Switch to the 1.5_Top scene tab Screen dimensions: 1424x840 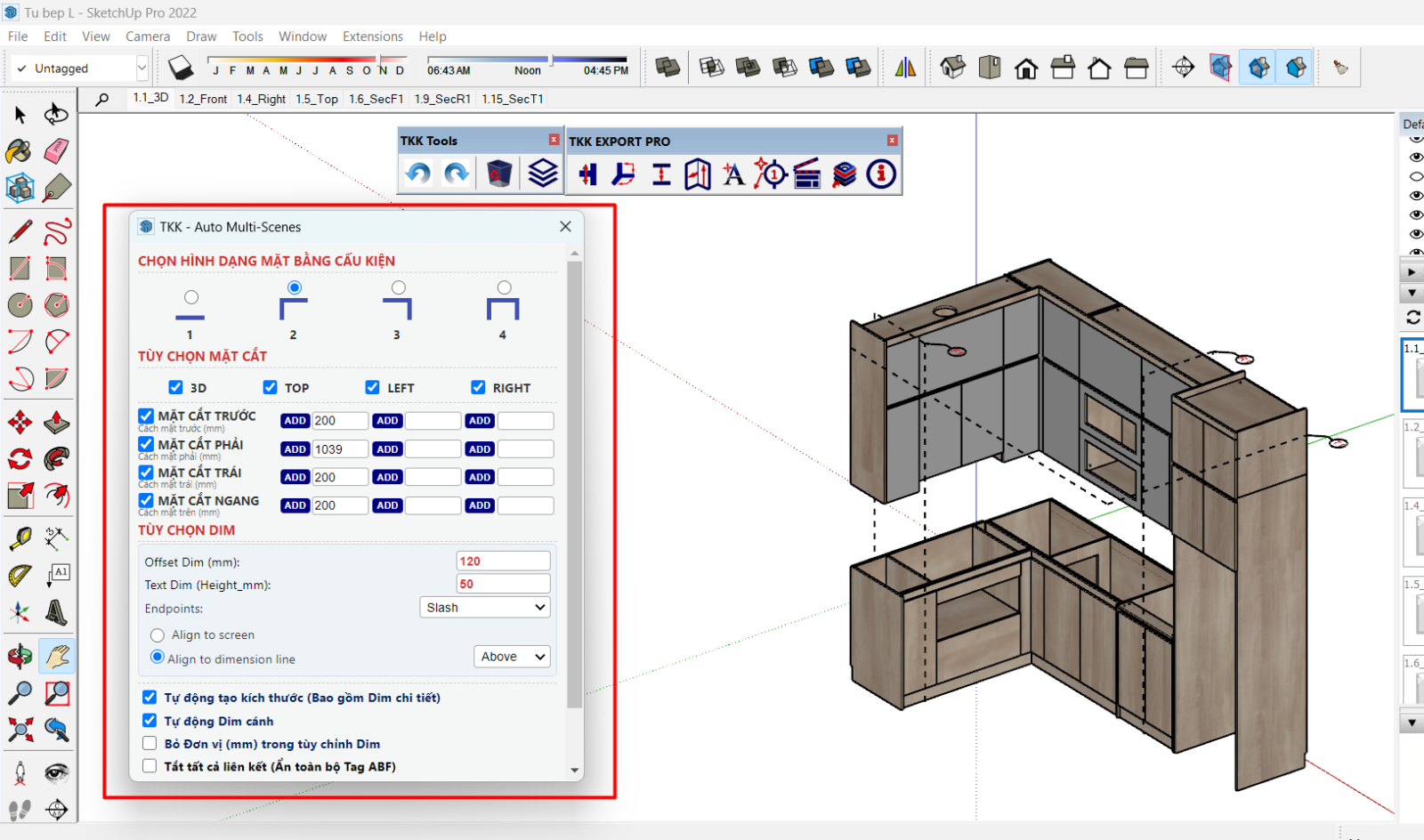317,99
